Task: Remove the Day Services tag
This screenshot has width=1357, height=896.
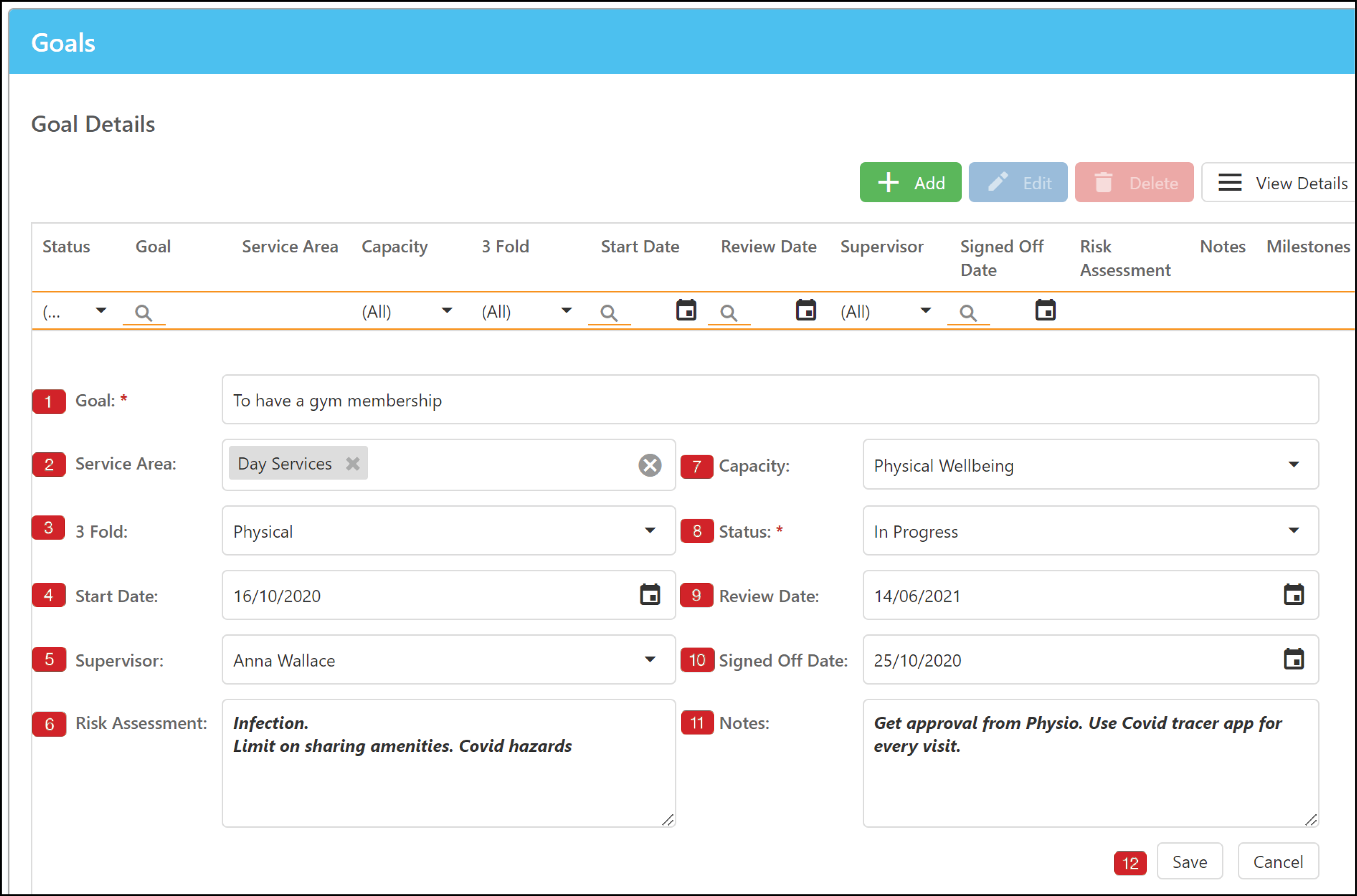Action: [353, 464]
